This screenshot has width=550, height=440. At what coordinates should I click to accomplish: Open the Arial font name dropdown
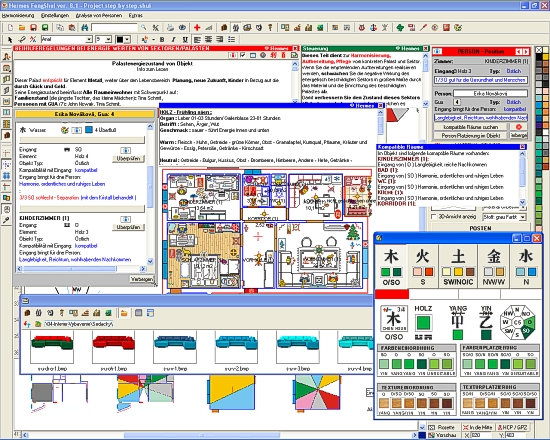coord(89,39)
